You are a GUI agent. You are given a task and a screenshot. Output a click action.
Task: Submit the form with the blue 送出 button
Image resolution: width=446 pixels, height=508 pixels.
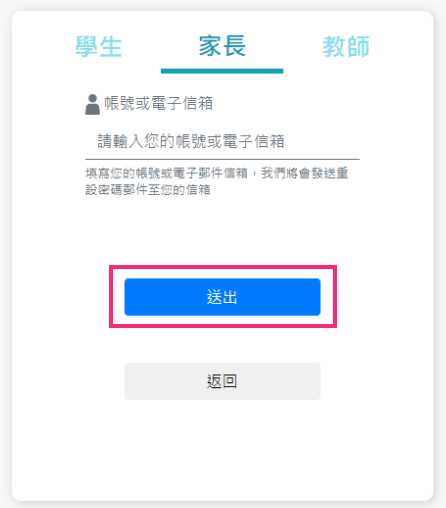[222, 297]
